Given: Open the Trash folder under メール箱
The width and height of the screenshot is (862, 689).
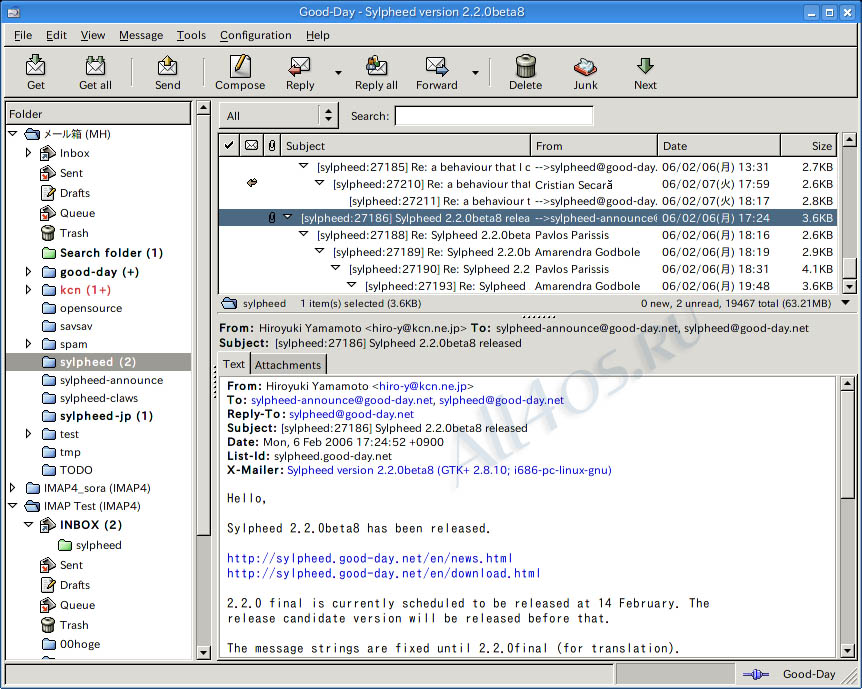Looking at the screenshot, I should pos(74,233).
